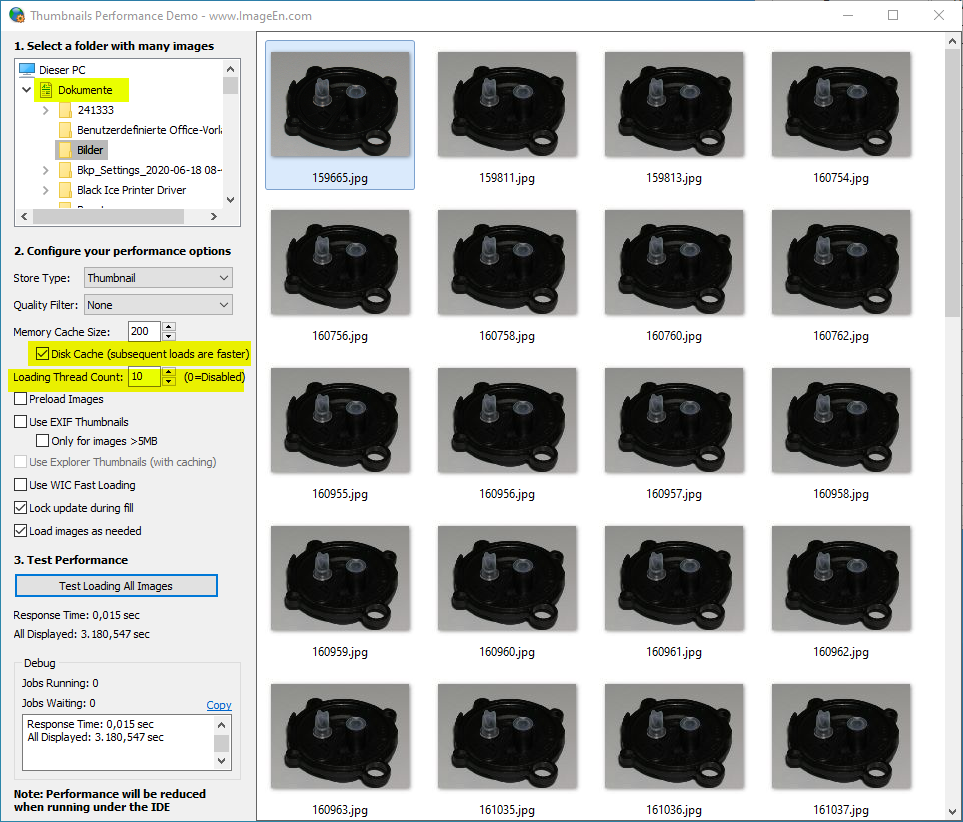Image resolution: width=963 pixels, height=822 pixels.
Task: Click Test Loading All Images button
Action: pyautogui.click(x=116, y=586)
